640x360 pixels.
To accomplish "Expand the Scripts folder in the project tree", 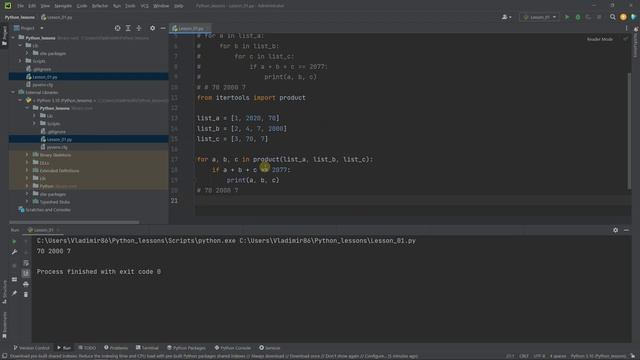I will click(20, 61).
